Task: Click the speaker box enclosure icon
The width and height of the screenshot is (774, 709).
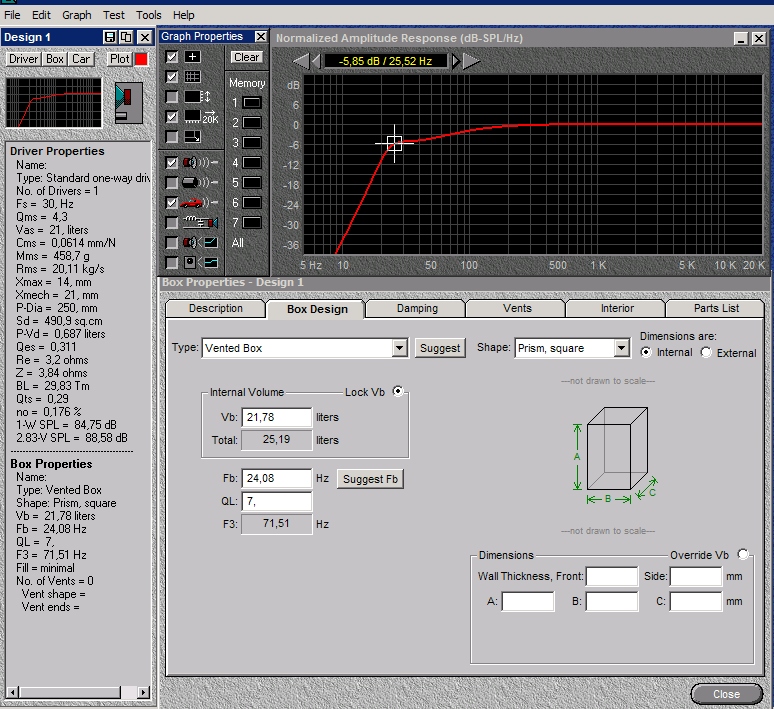Action: tap(127, 101)
